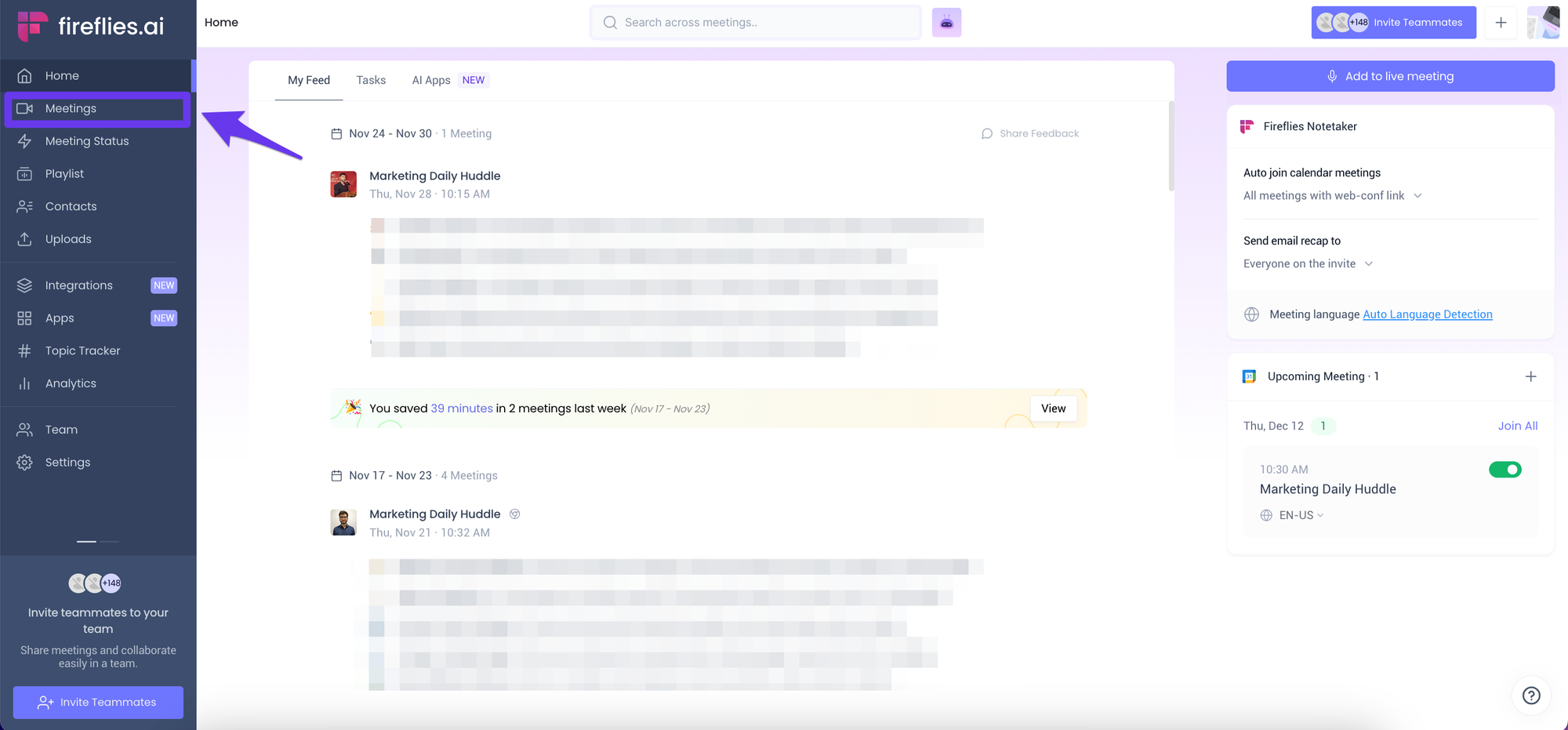
Task: Open the Team sidebar icon
Action: click(25, 430)
